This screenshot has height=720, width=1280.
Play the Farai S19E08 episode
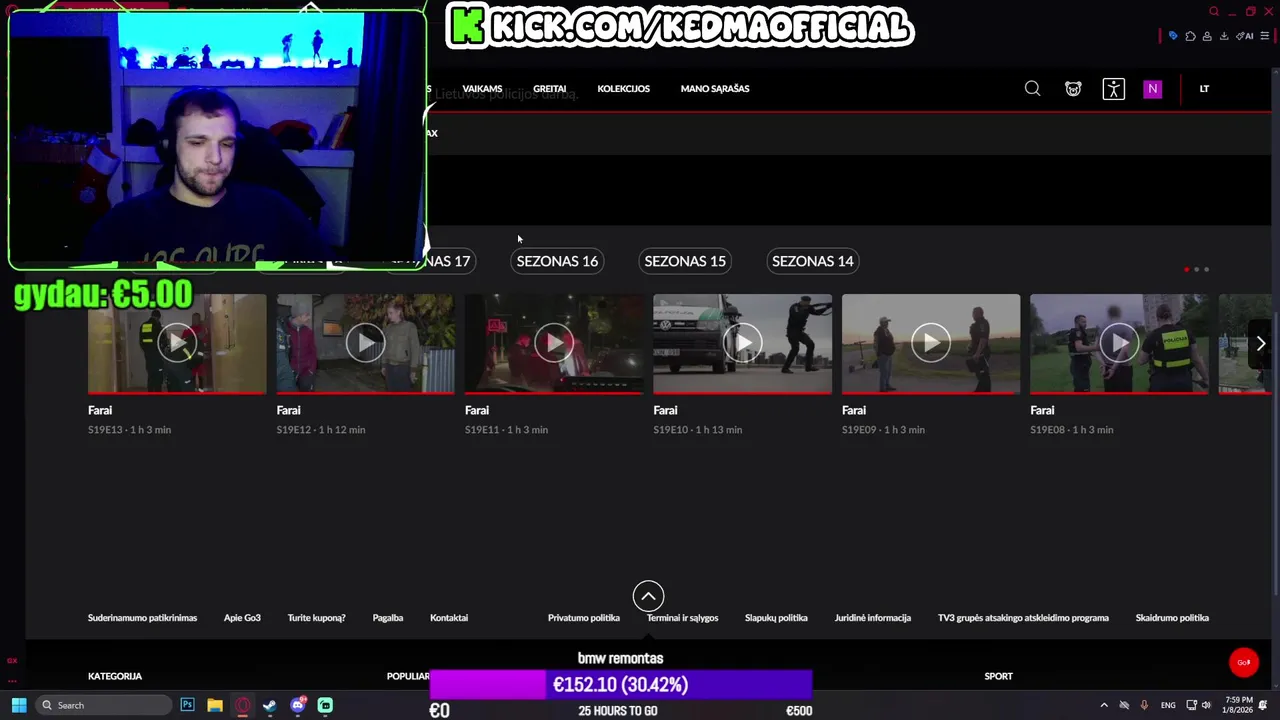coord(1119,343)
